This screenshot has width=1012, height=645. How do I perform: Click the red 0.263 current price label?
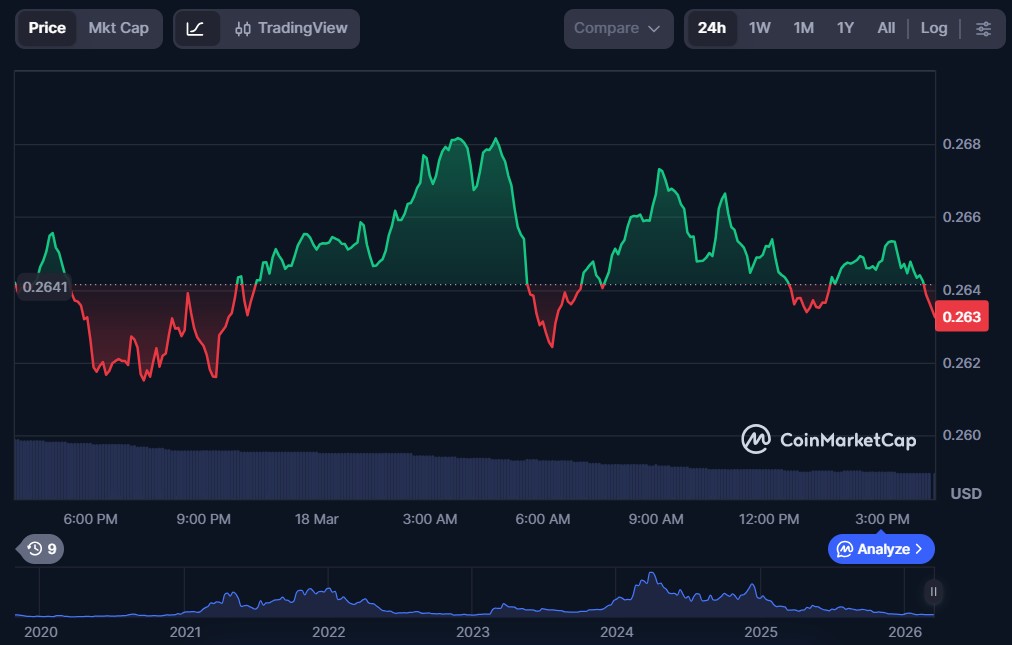(x=960, y=318)
